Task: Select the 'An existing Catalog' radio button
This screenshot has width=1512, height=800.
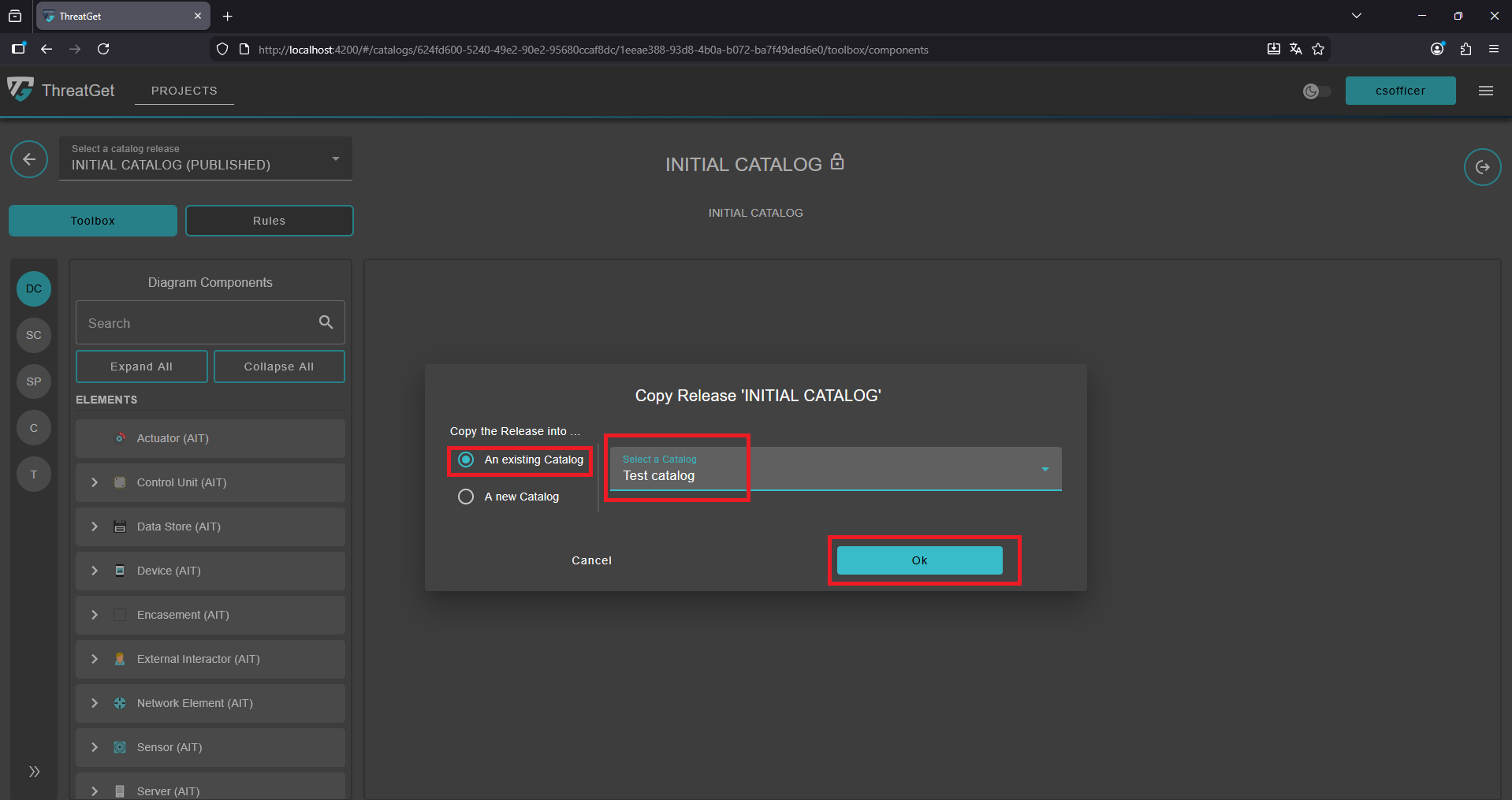Action: pos(466,460)
